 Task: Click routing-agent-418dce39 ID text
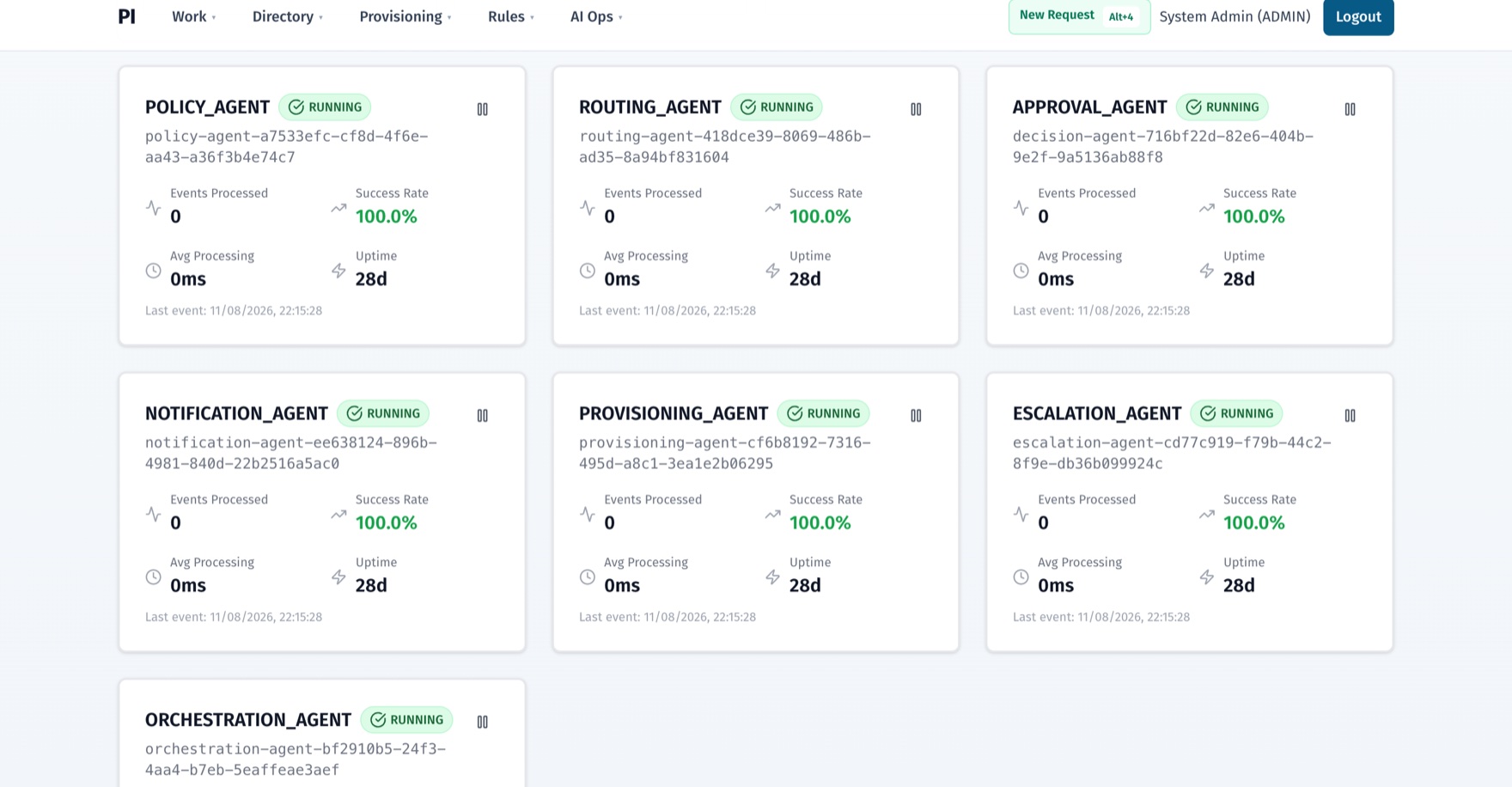tap(725, 147)
